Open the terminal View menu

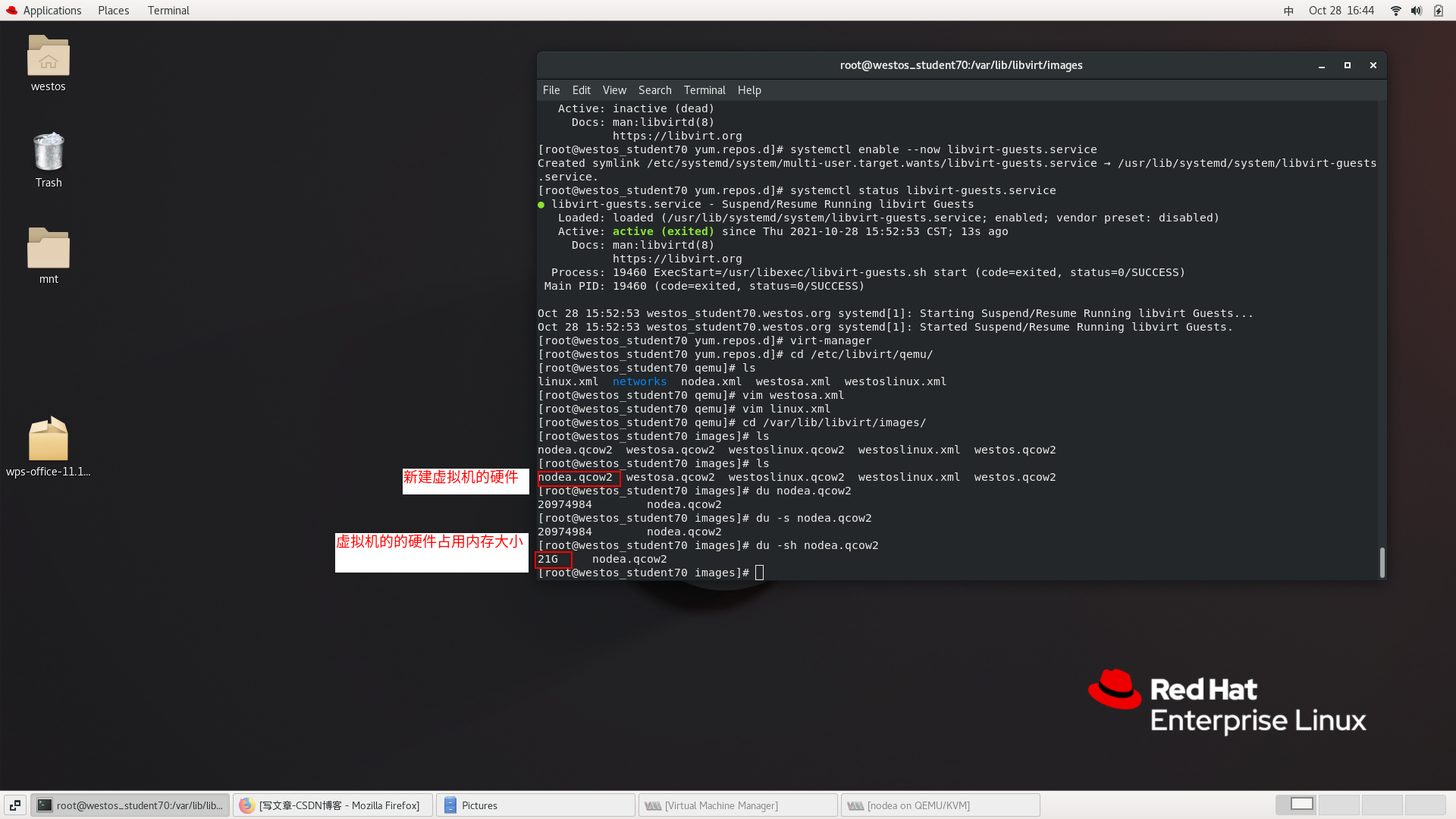614,90
